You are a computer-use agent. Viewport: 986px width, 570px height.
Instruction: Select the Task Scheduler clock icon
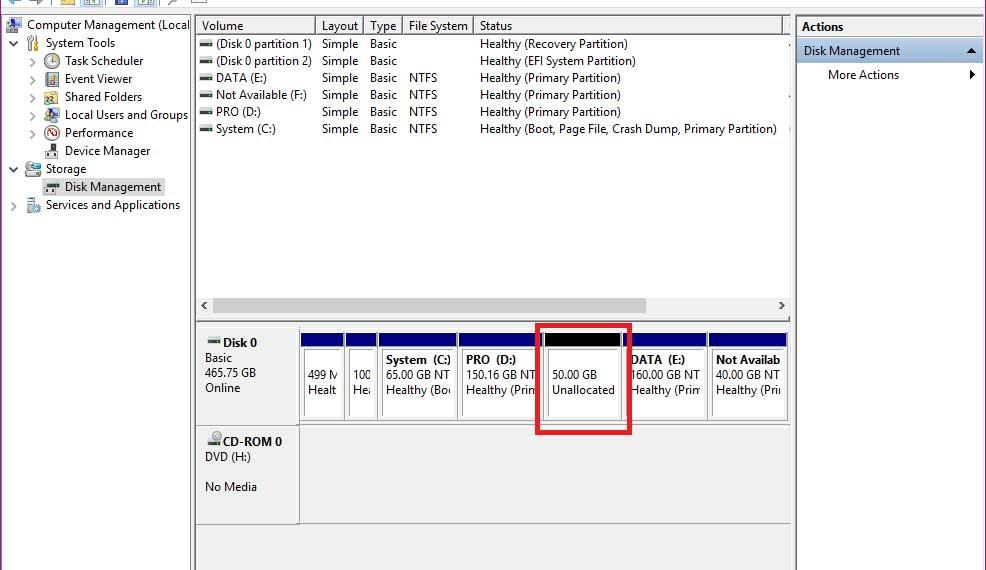(52, 61)
